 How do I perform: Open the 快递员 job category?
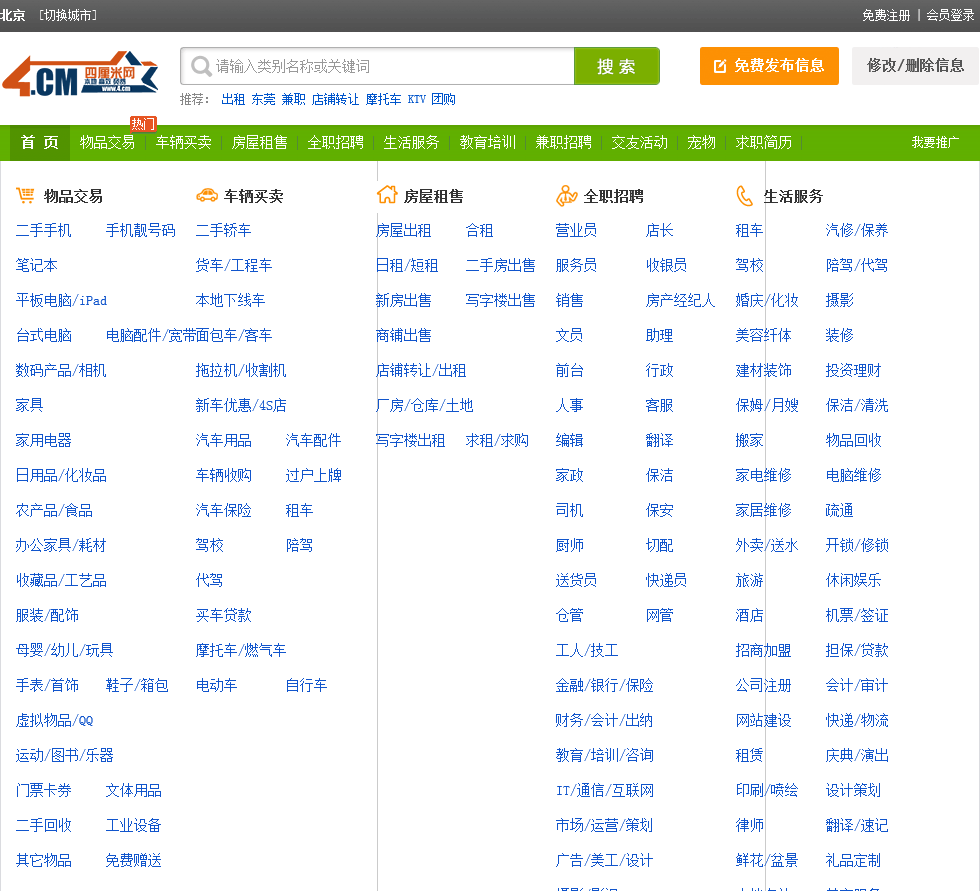(x=666, y=580)
